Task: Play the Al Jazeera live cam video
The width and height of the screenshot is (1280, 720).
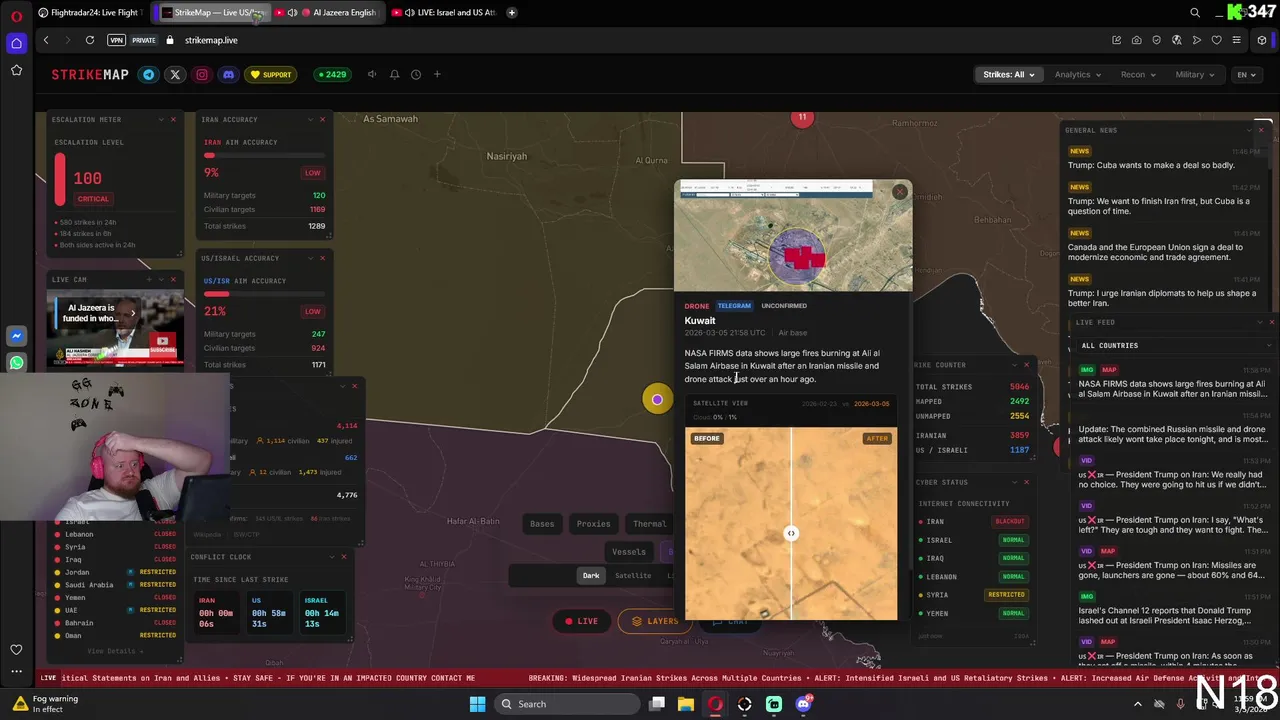Action: 115,329
